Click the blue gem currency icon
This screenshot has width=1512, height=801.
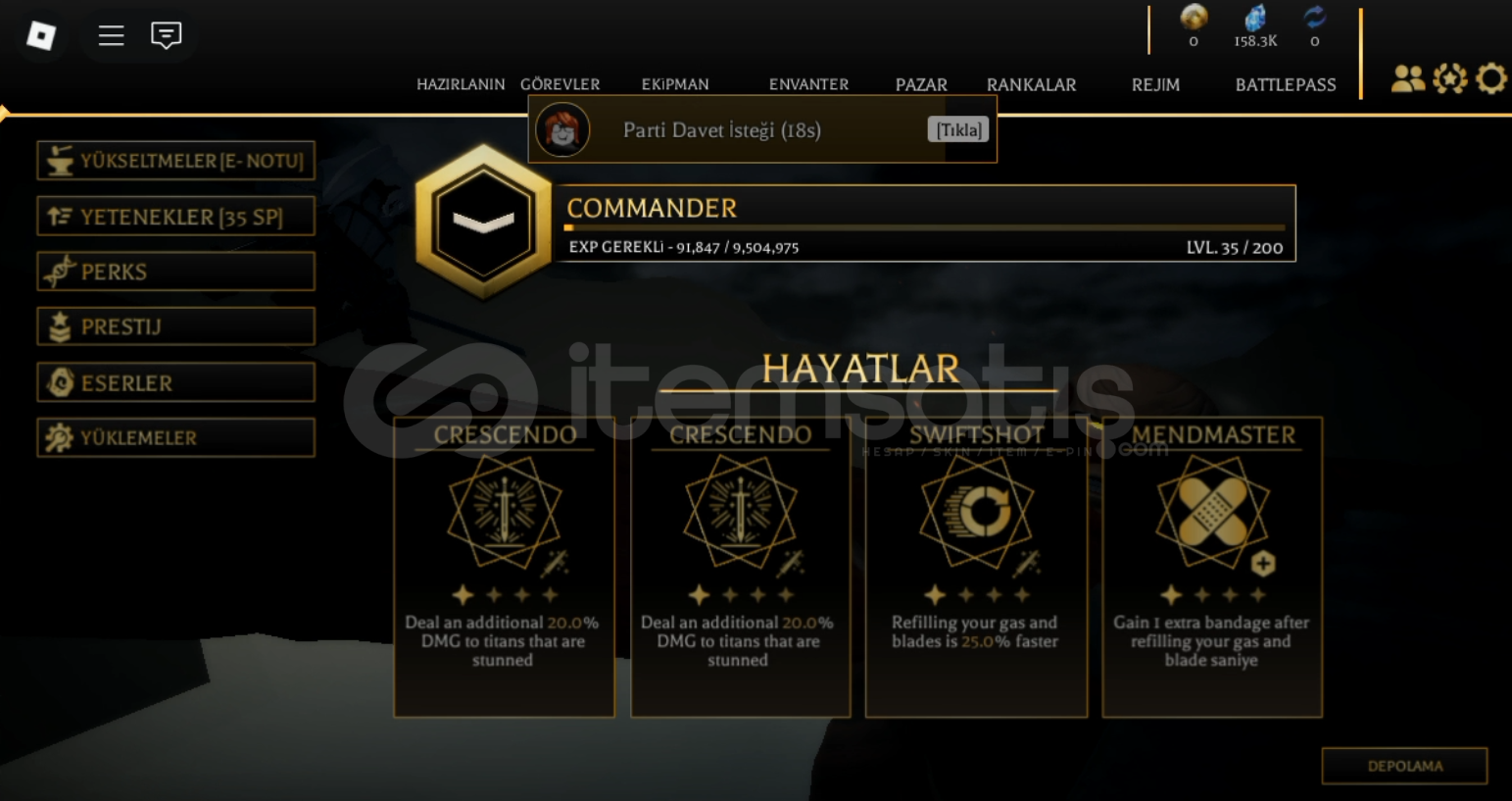click(1255, 17)
